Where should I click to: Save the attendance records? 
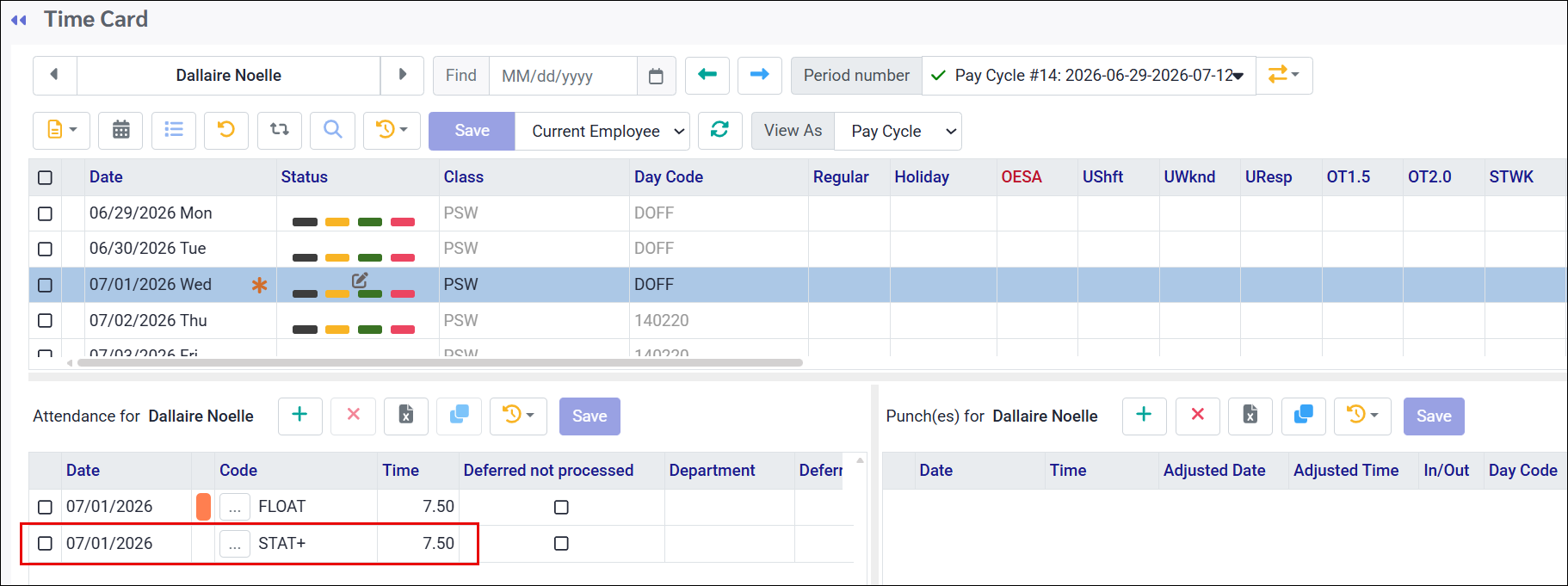pyautogui.click(x=590, y=416)
